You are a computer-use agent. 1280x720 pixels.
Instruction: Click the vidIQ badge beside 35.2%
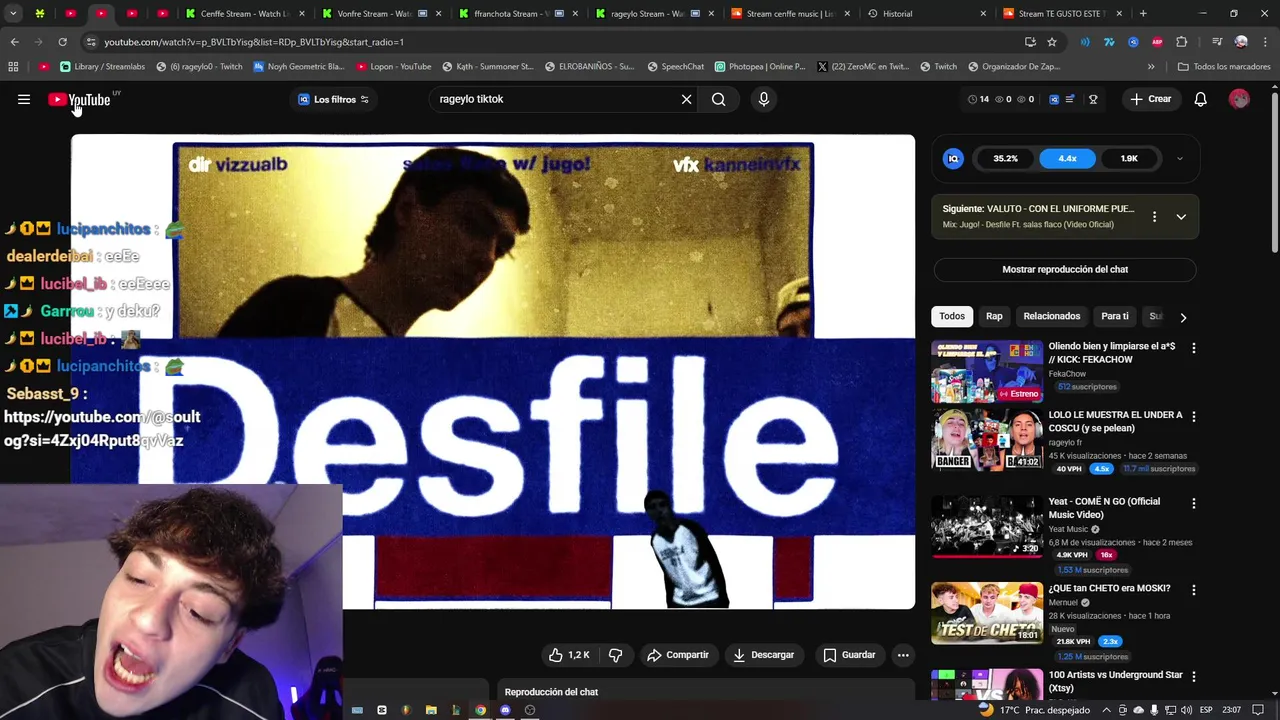tap(953, 158)
